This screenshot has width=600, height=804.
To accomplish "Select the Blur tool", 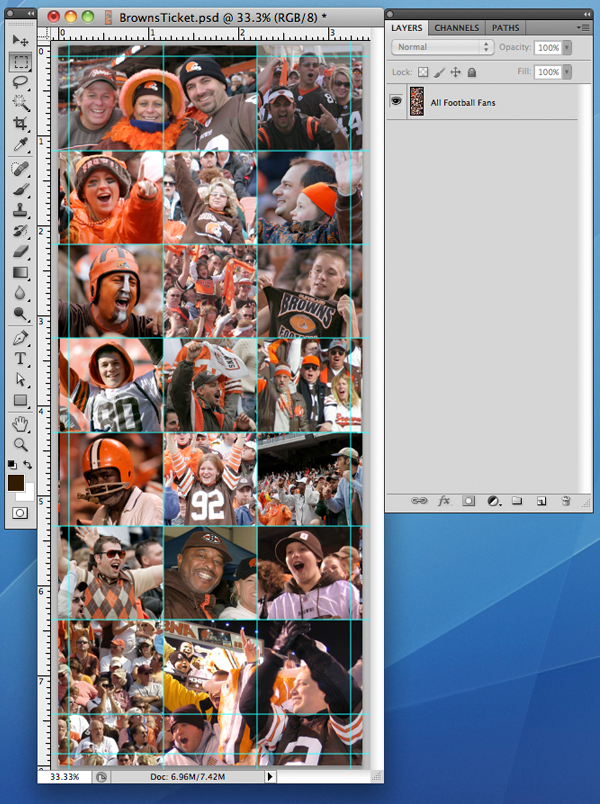I will coord(21,293).
